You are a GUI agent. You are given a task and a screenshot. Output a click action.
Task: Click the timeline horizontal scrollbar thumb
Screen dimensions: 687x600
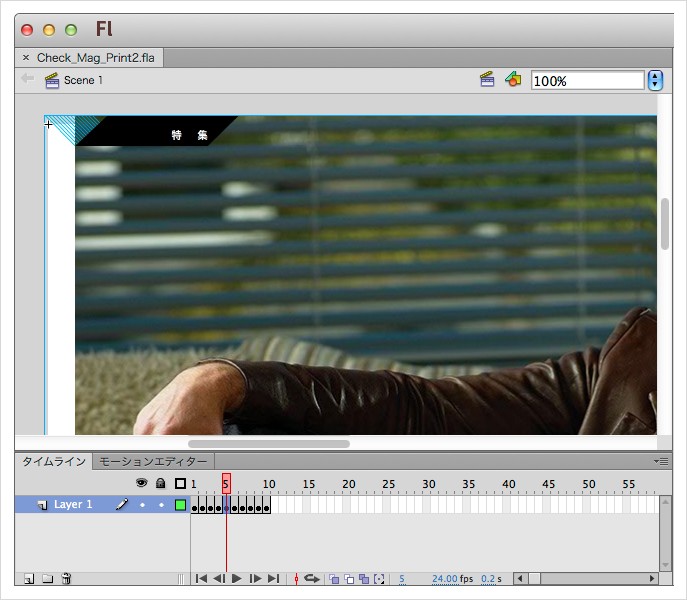tap(534, 579)
